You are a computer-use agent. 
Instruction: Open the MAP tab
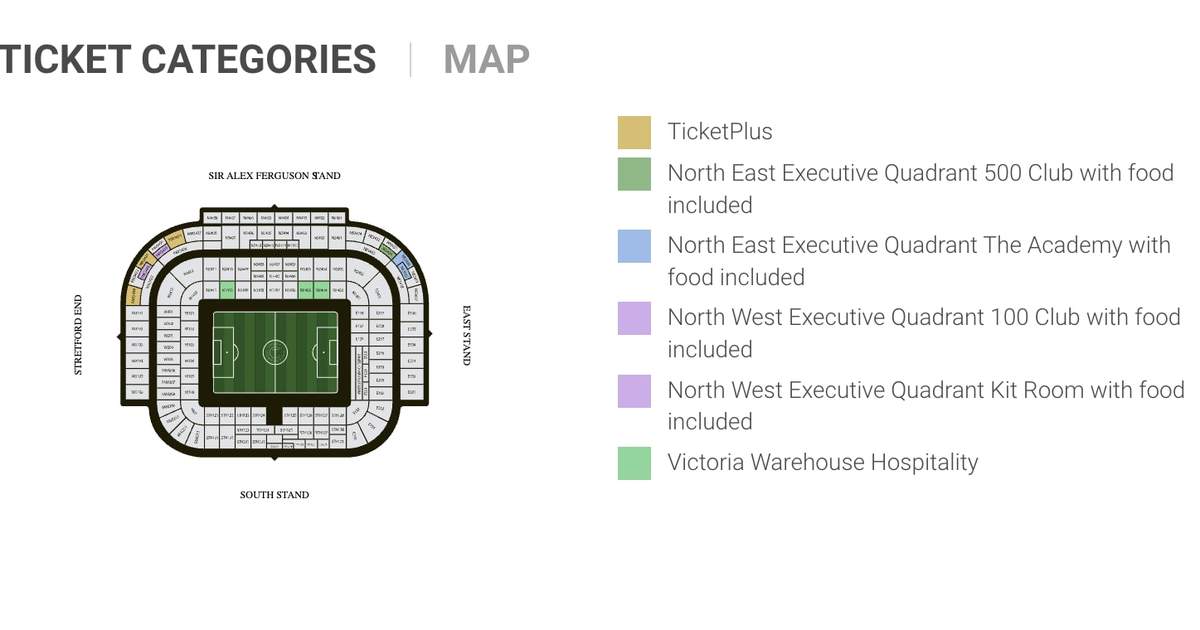click(x=486, y=59)
